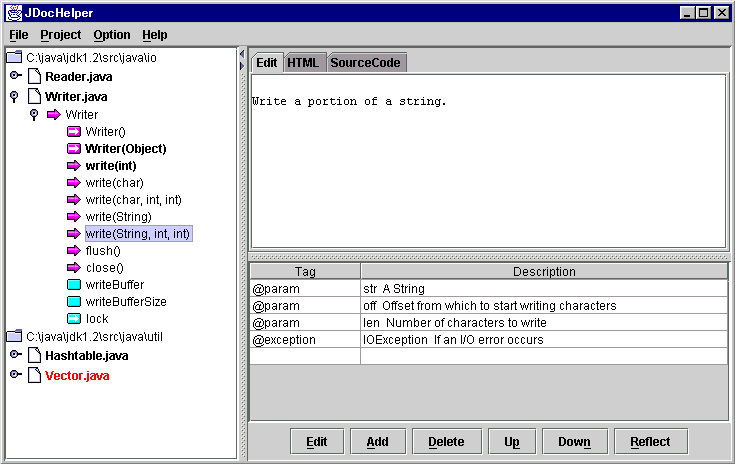This screenshot has height=464, width=735.
Task: Switch to the SourceCode tab
Action: 365,63
